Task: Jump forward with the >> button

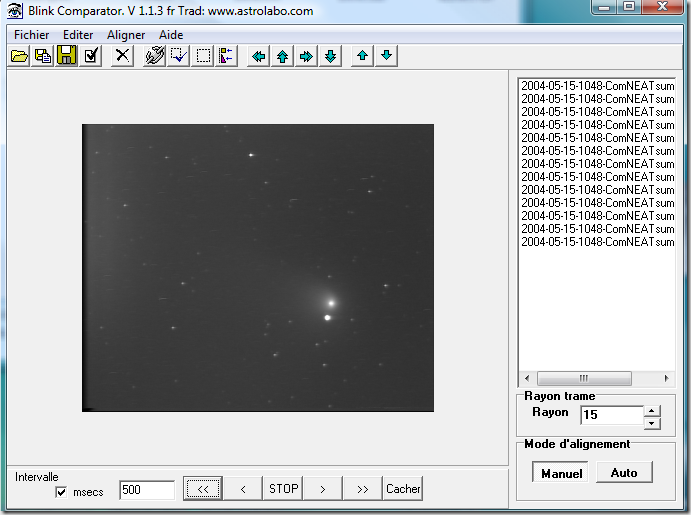Action: (363, 488)
